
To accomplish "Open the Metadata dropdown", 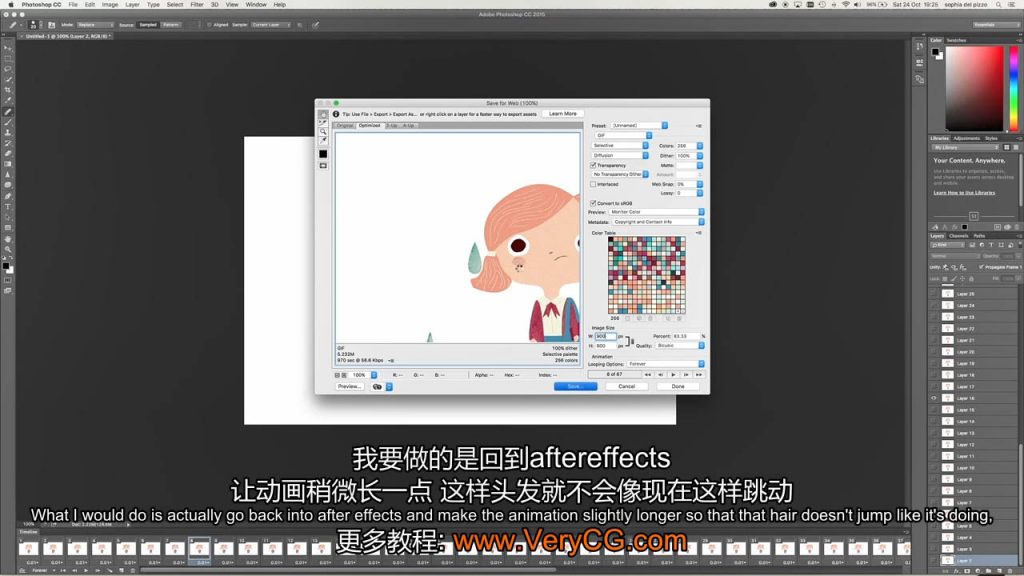I will (658, 222).
